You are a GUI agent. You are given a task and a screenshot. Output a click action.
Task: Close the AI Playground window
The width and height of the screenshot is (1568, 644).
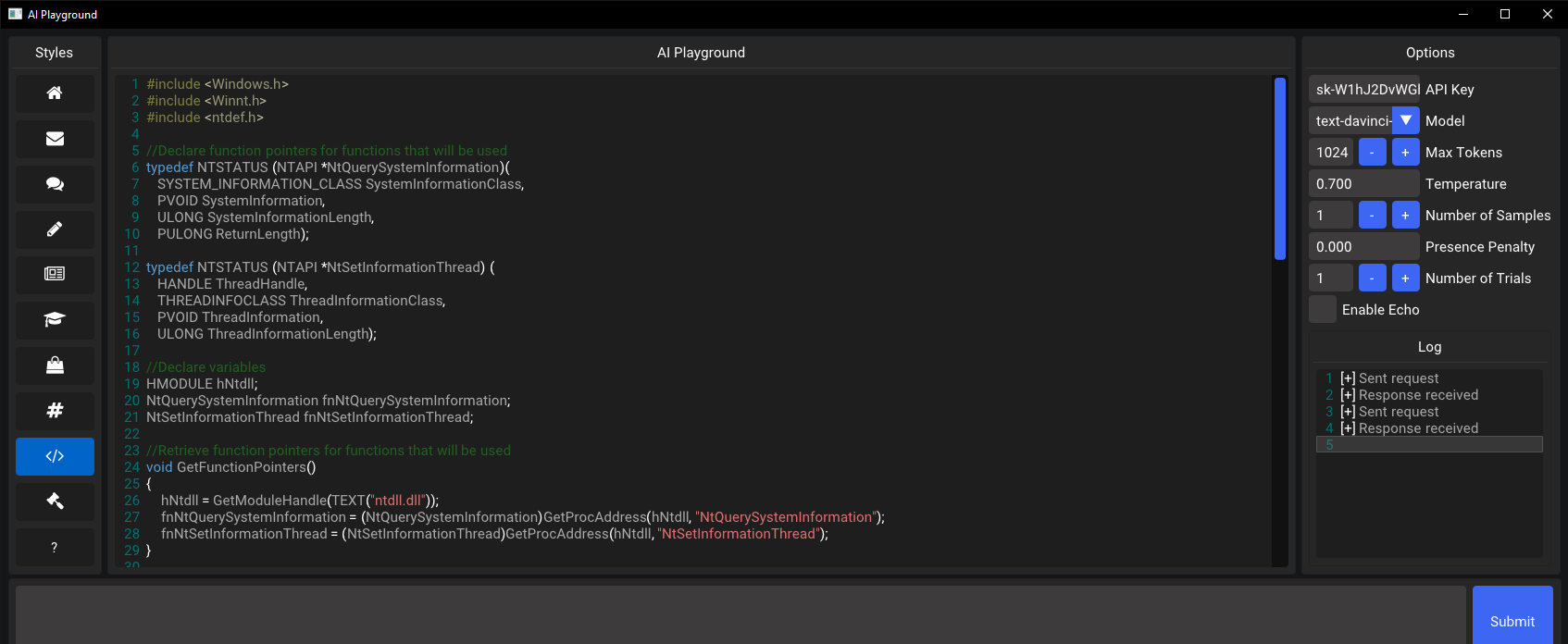coord(1547,14)
